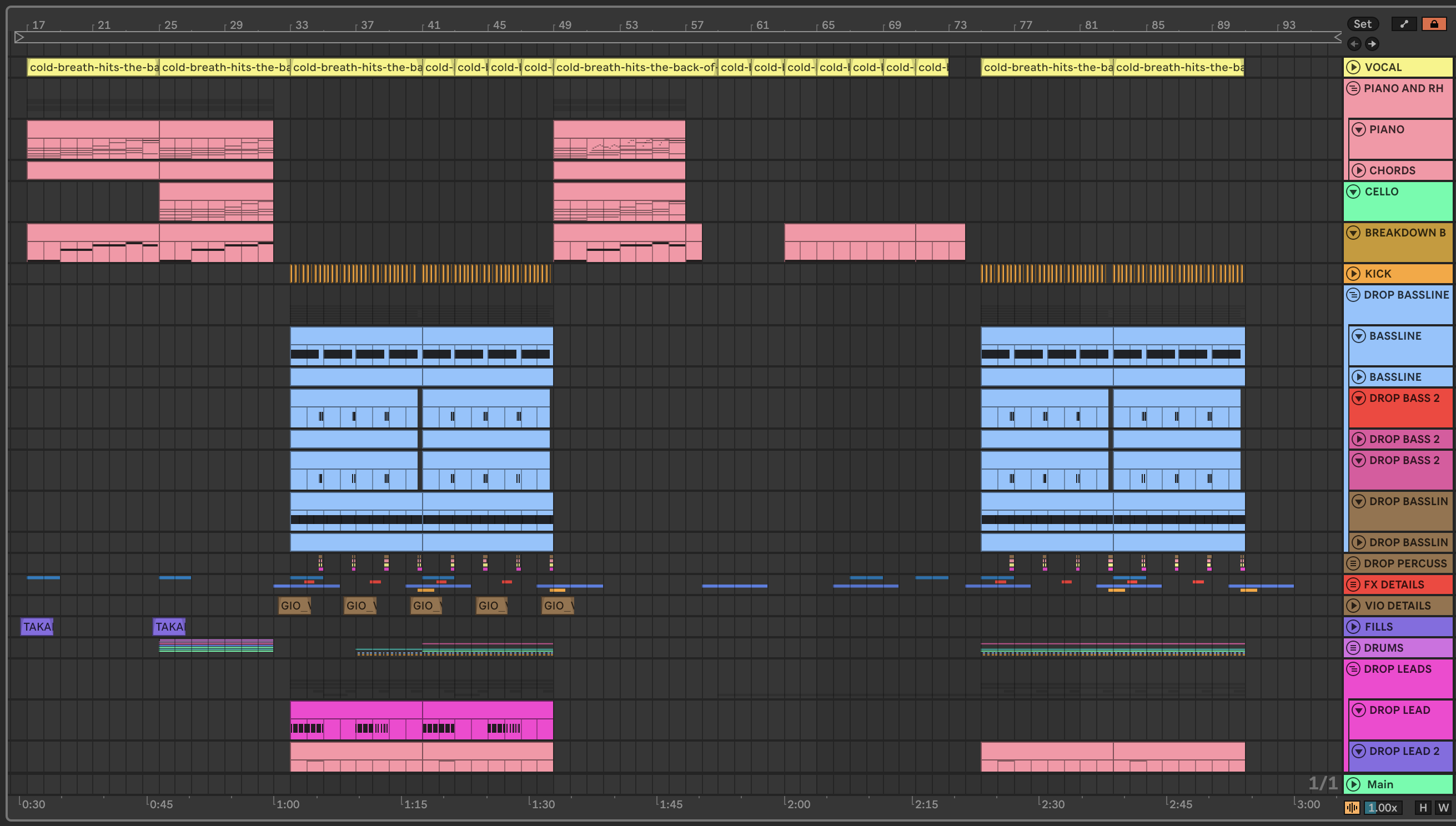Click the DROP PERCUSS group icon
The image size is (1456, 826).
pos(1353,563)
